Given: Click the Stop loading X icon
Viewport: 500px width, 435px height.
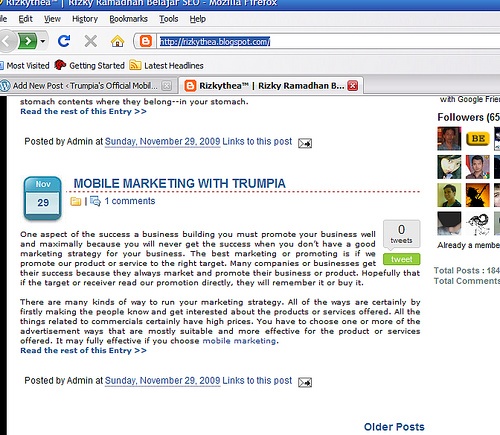Looking at the screenshot, I should (90, 41).
